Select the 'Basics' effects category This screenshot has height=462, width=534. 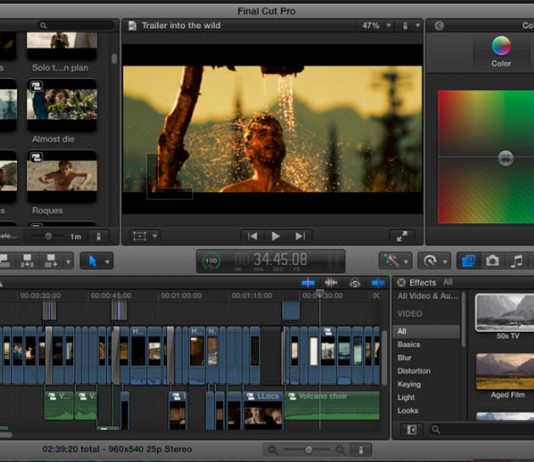[409, 345]
